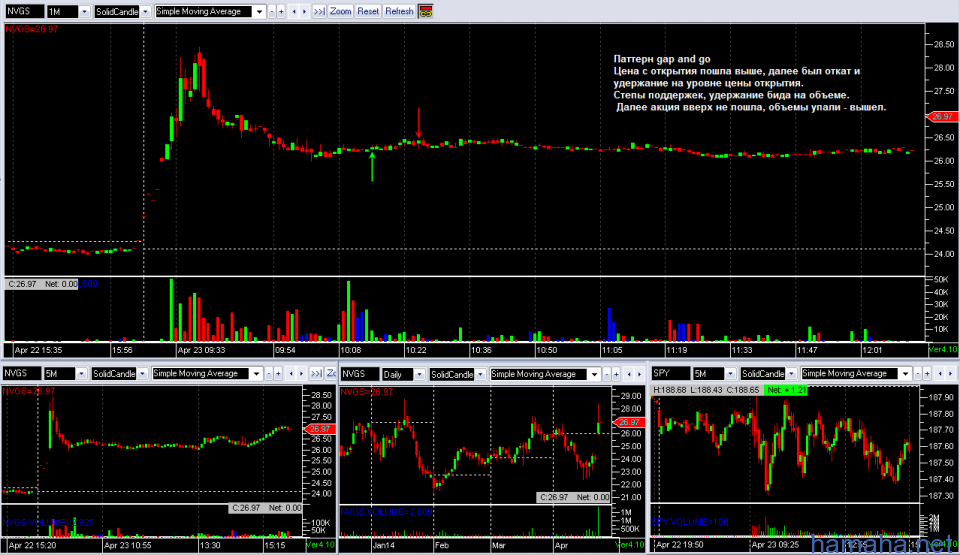Click the Refresh button in the main chart toolbar

[x=399, y=12]
